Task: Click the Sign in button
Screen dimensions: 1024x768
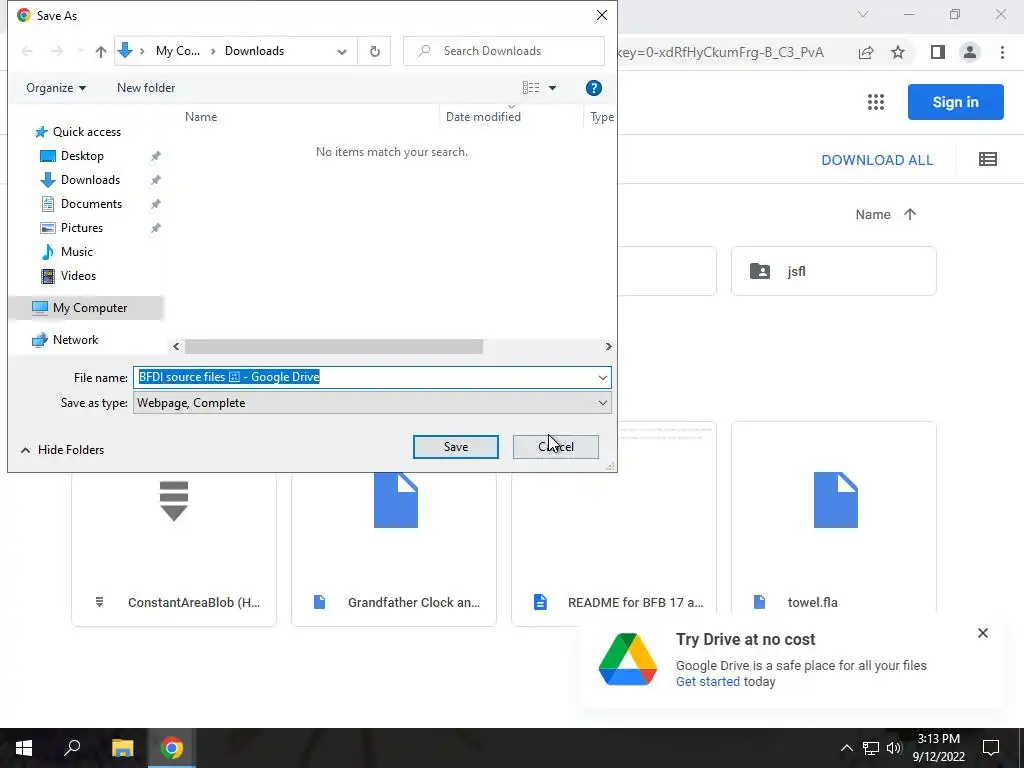Action: [955, 102]
